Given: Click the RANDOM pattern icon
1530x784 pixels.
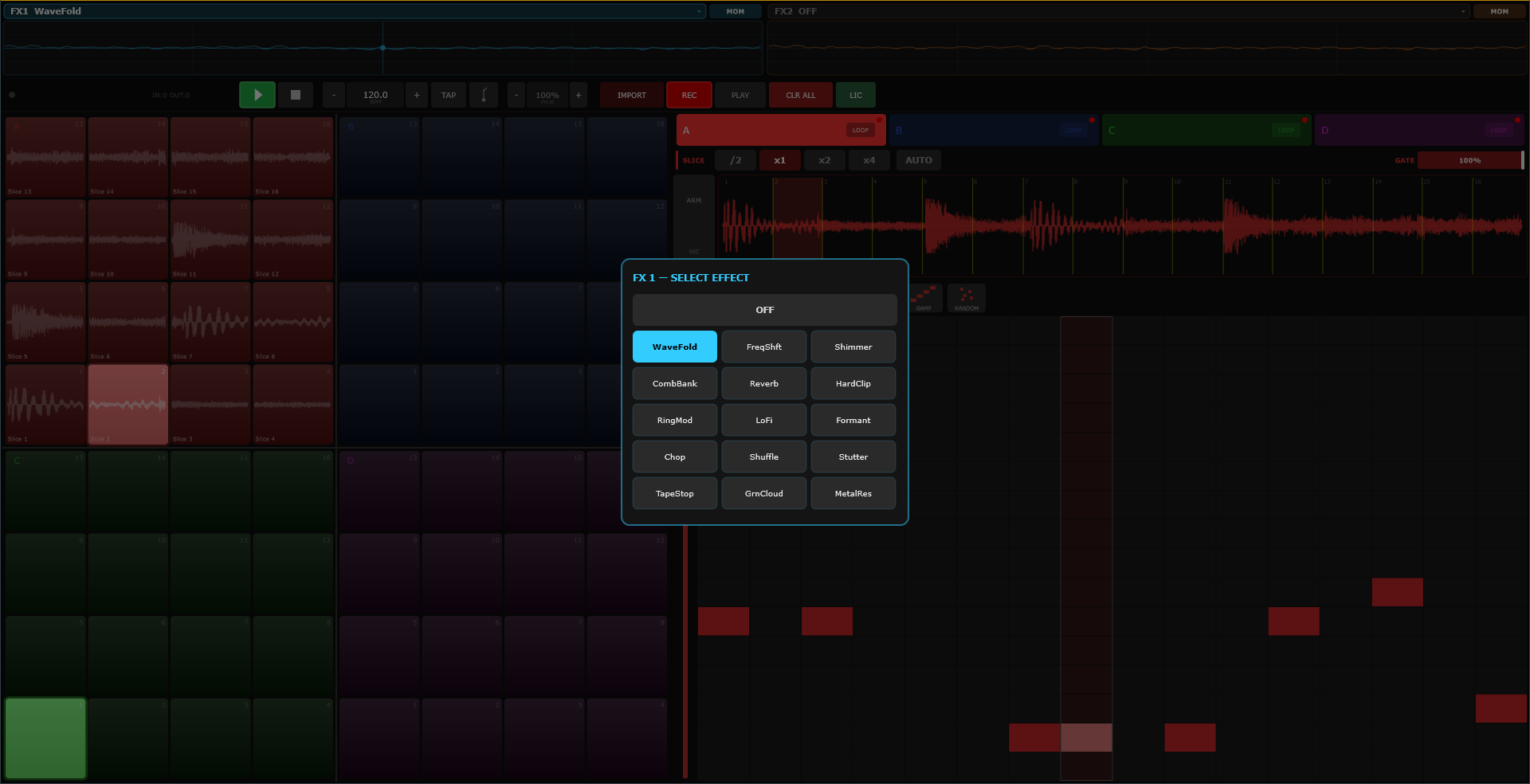Looking at the screenshot, I should tap(967, 298).
